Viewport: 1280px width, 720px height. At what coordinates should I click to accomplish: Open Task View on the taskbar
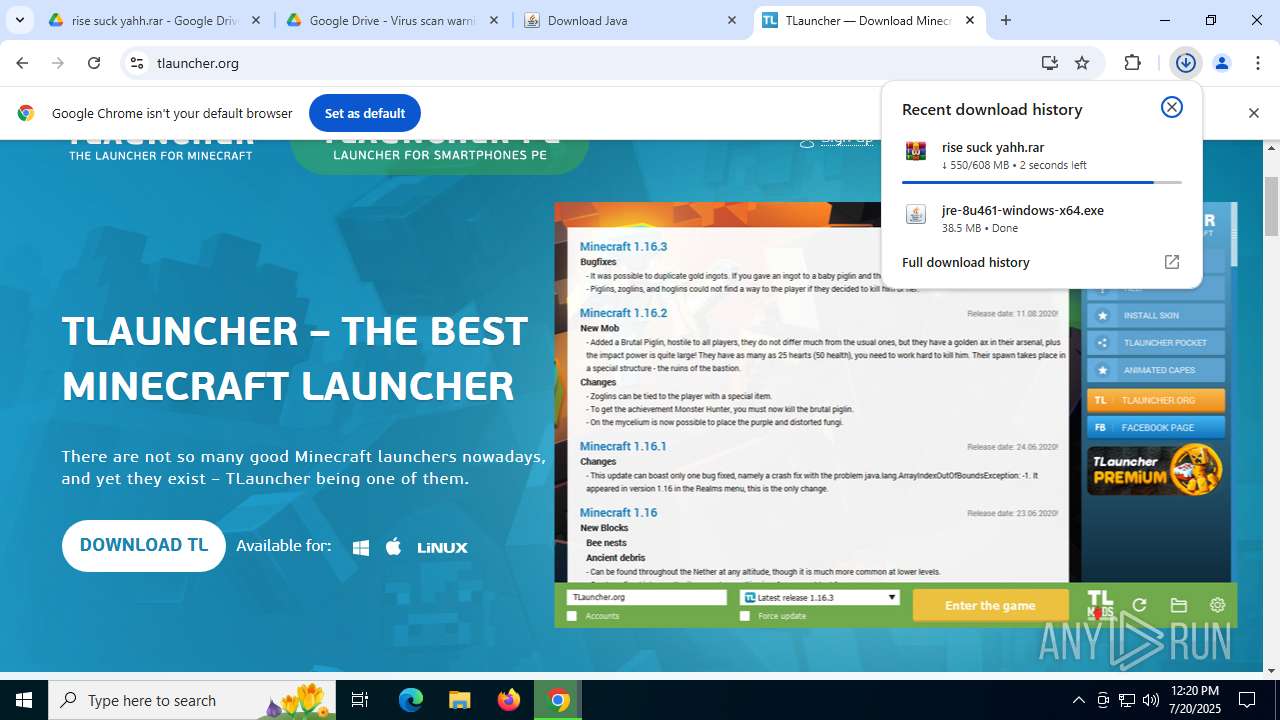click(360, 700)
